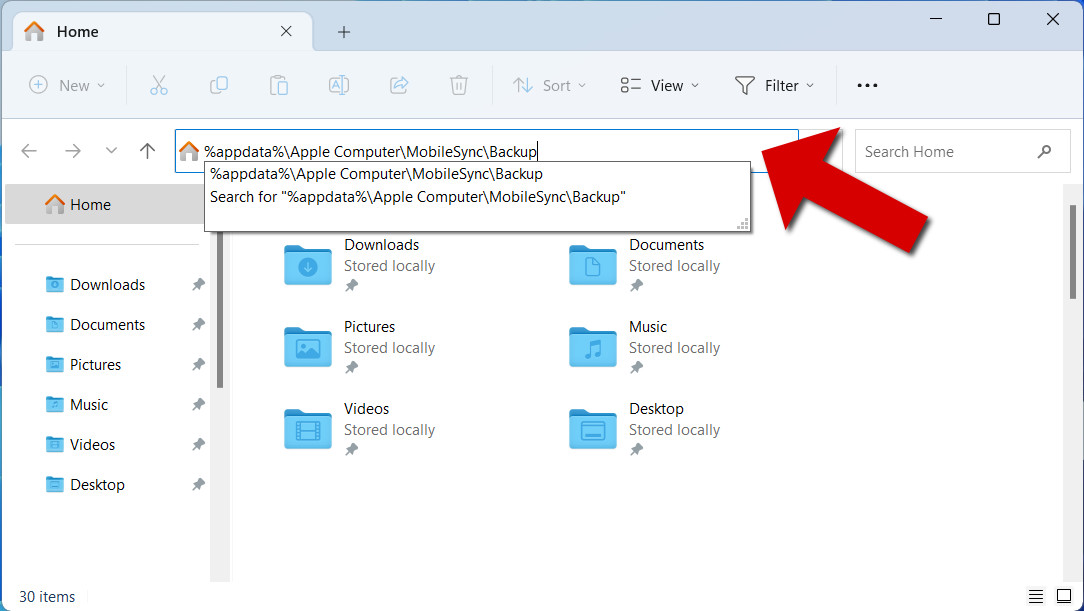1084x611 pixels.
Task: Minimize the File Explorer window
Action: tap(936, 19)
